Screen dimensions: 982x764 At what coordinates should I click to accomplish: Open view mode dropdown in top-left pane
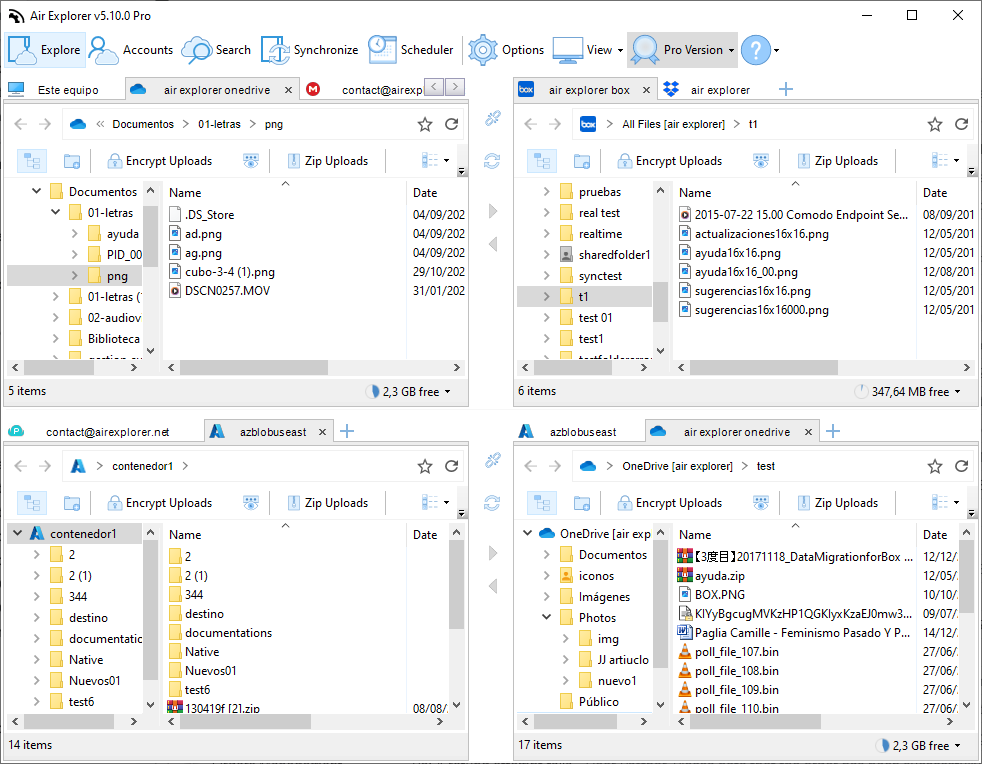tap(435, 160)
